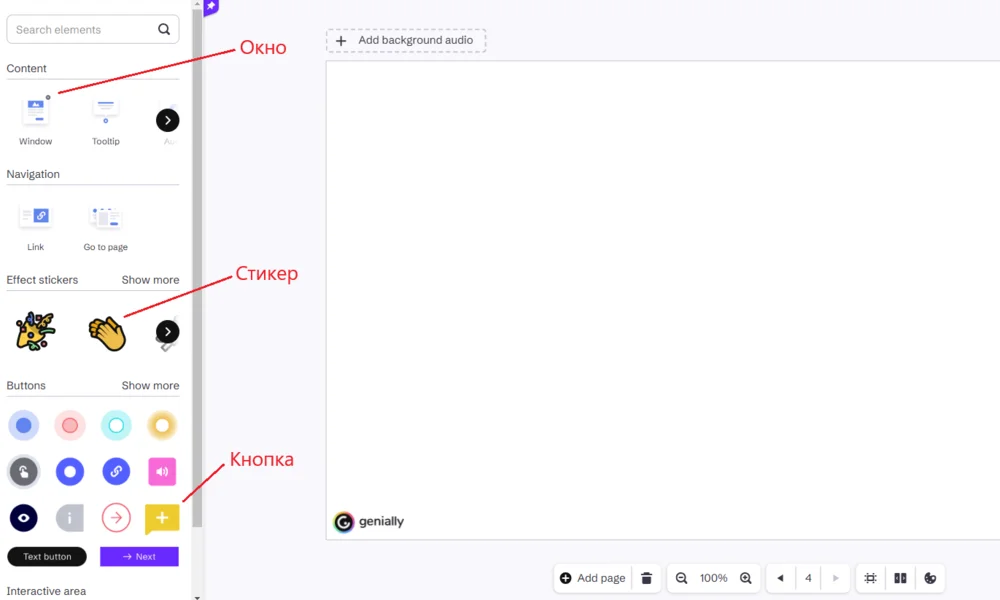Click the purple Next button element
The width and height of the screenshot is (1000, 600).
pyautogui.click(x=139, y=557)
